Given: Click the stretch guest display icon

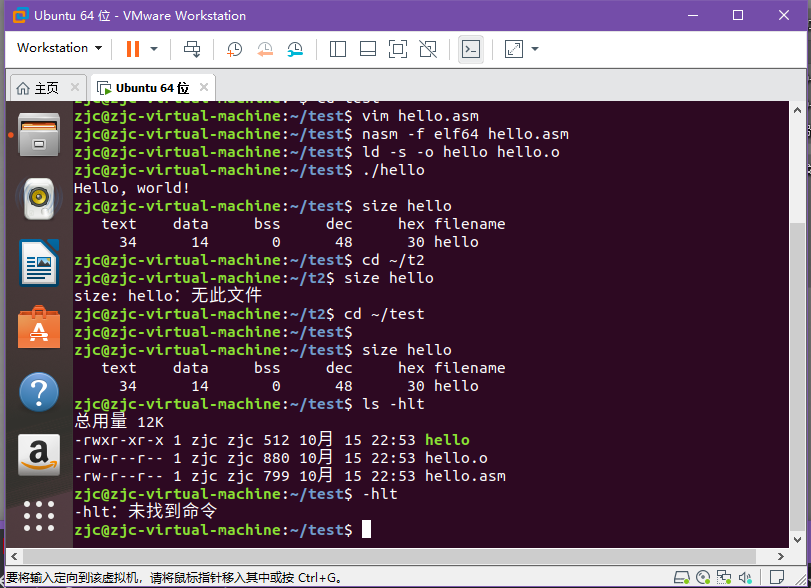Looking at the screenshot, I should (514, 49).
